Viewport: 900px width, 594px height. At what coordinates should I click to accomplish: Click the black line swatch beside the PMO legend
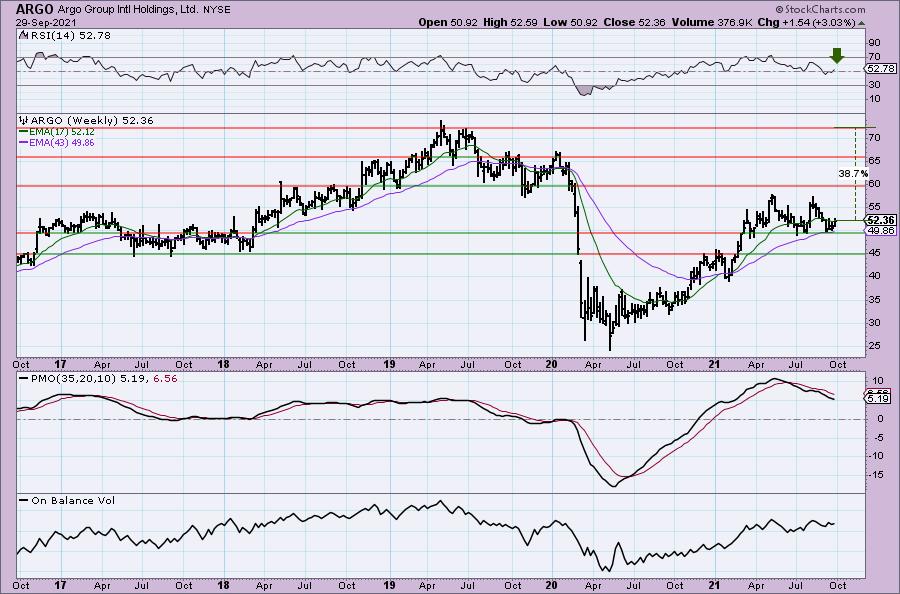[24, 379]
